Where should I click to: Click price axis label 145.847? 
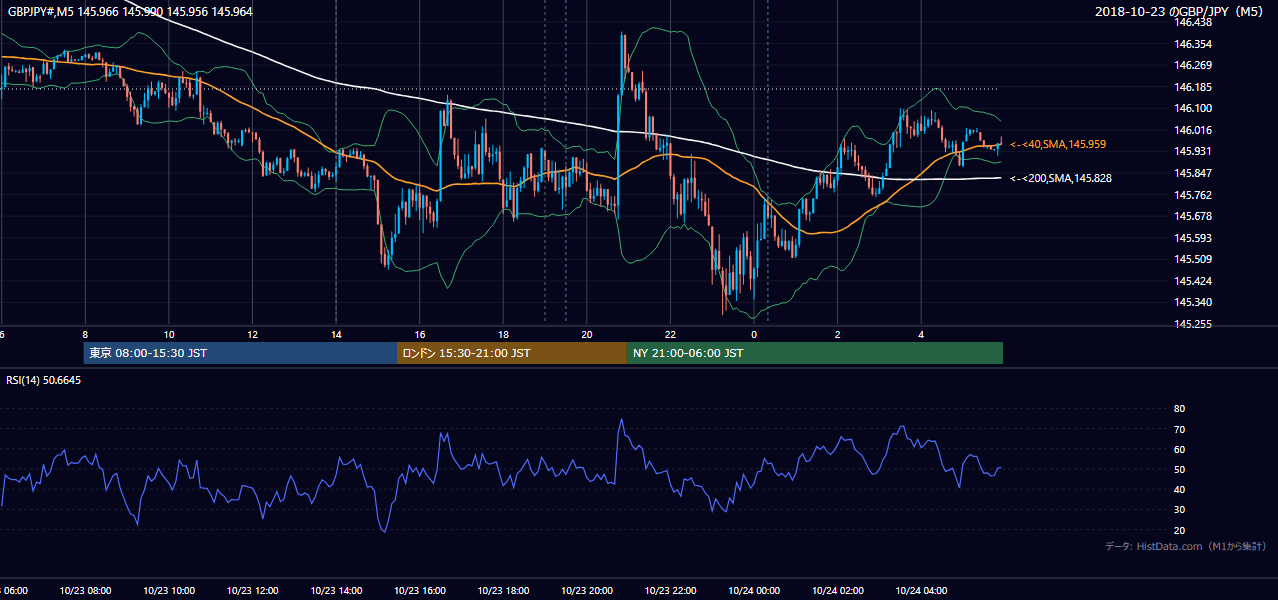click(1194, 173)
